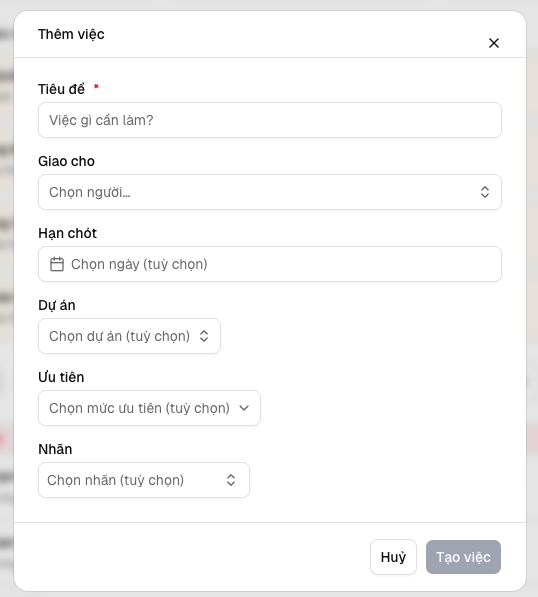Click the Tạo việc create button
The width and height of the screenshot is (538, 597).
(463, 557)
